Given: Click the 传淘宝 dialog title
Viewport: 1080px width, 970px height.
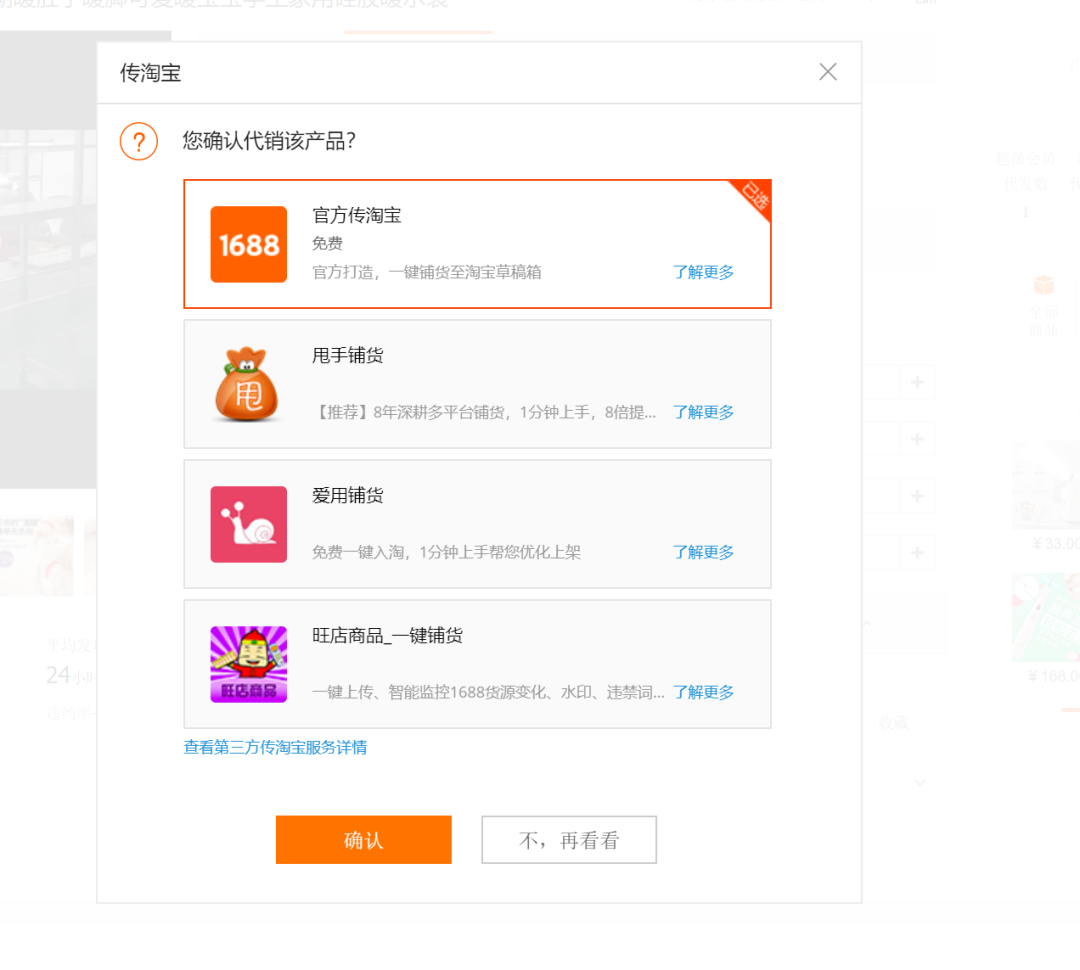Looking at the screenshot, I should (150, 72).
